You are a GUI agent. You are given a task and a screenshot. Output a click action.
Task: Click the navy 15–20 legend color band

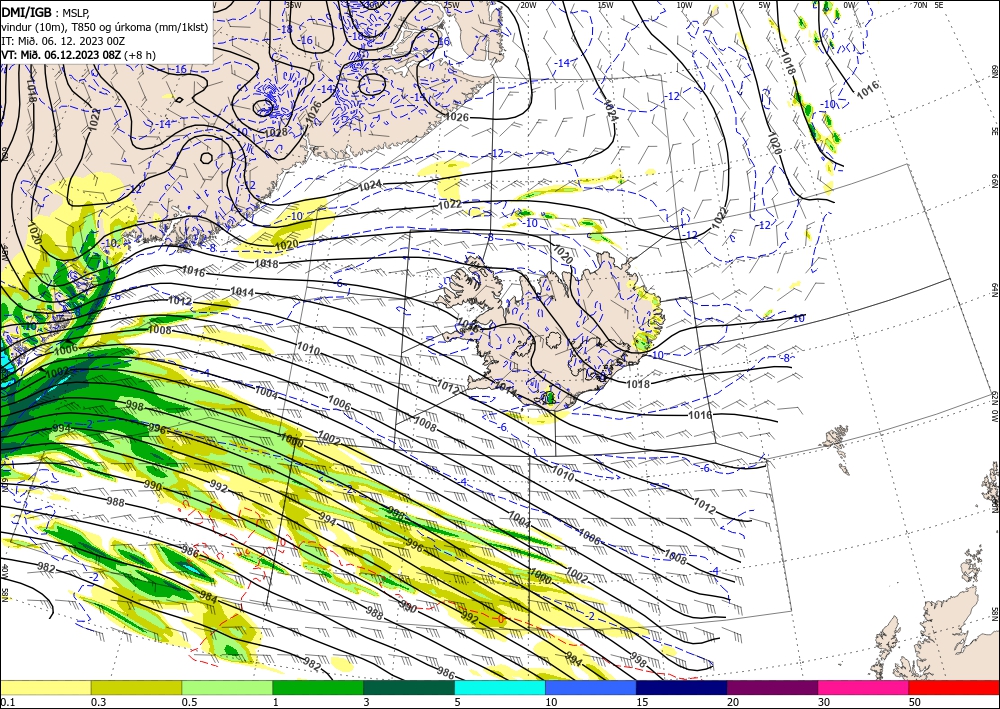pyautogui.click(x=682, y=687)
